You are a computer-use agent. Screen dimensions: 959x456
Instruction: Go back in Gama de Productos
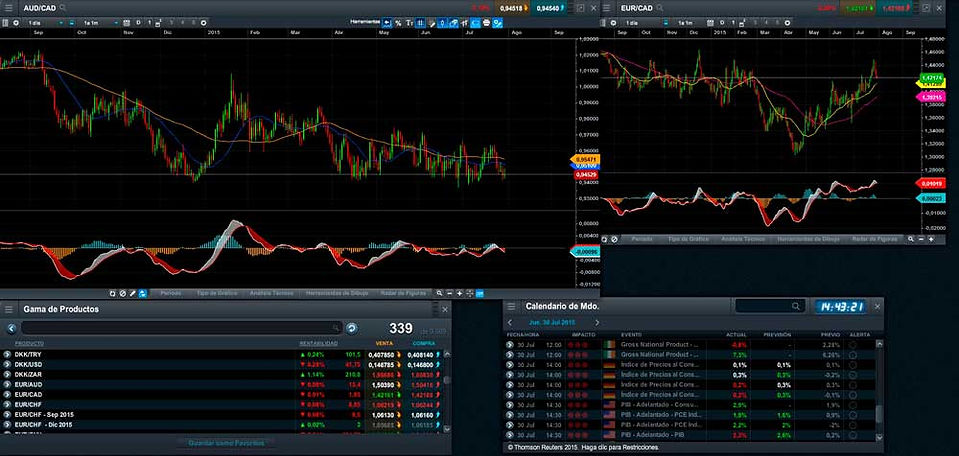[11, 328]
